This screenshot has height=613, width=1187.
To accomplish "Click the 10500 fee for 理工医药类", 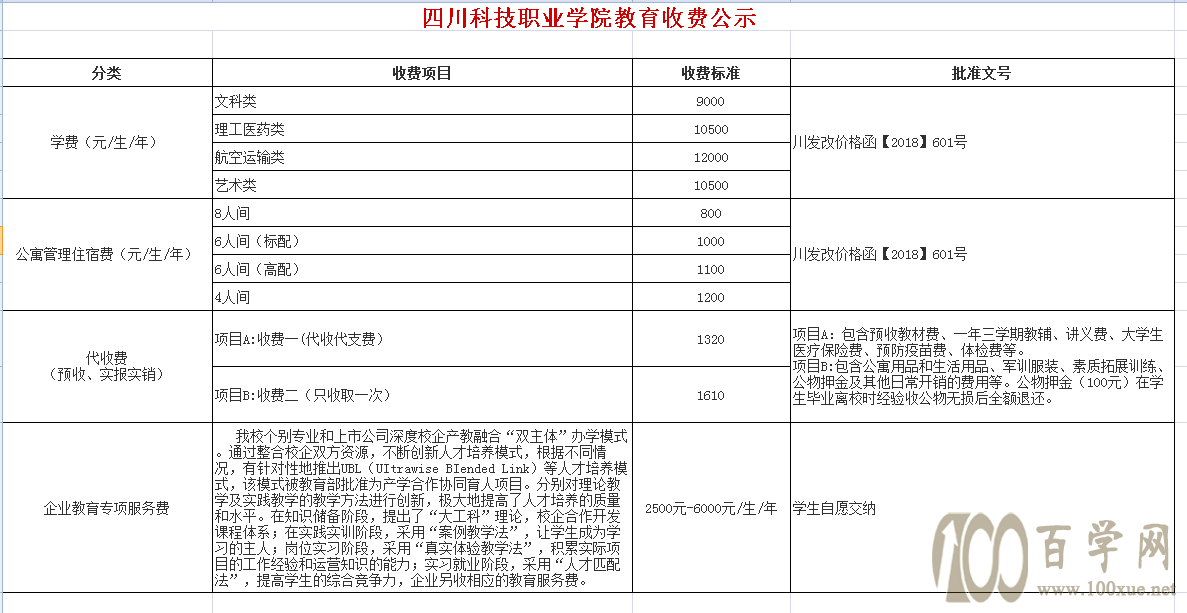I will pos(711,129).
